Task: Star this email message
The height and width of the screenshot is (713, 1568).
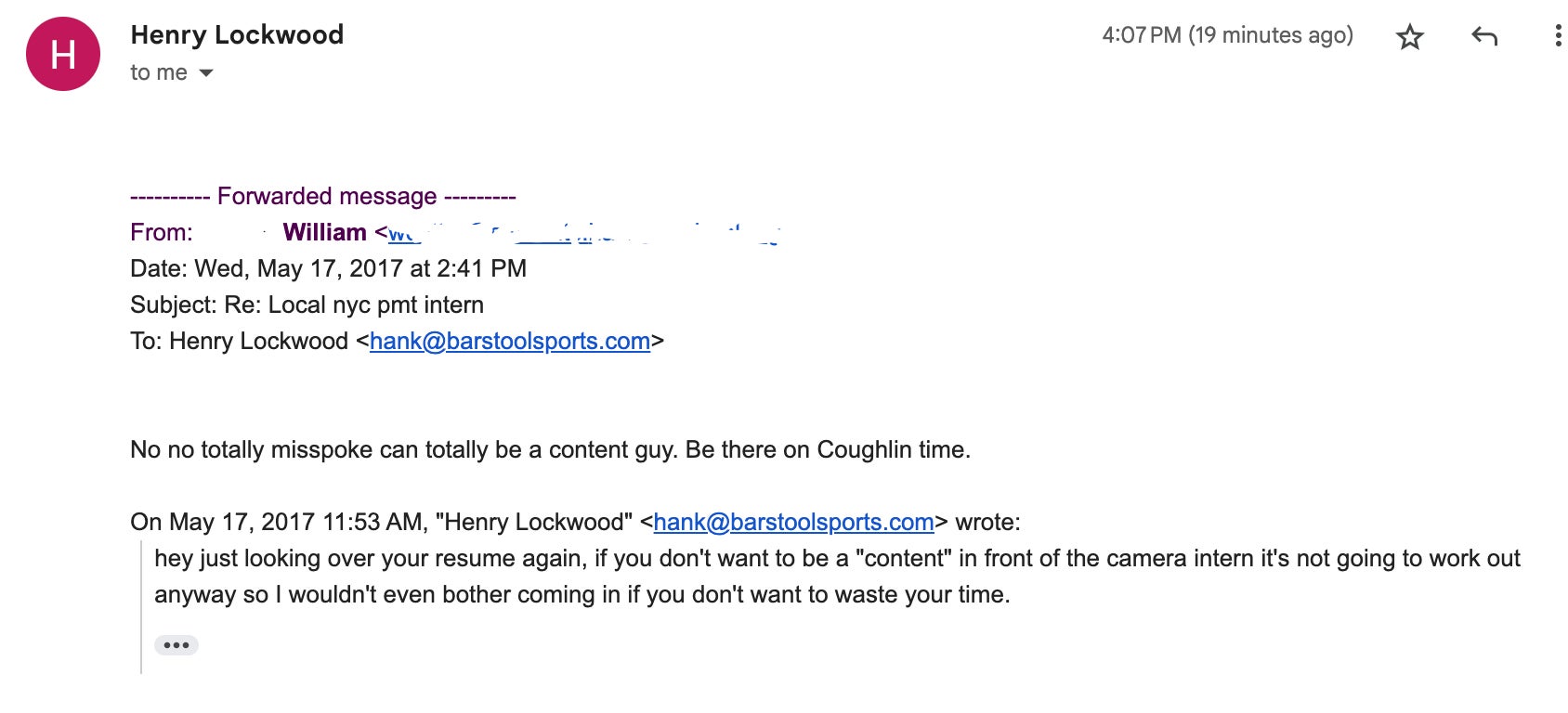Action: [x=1409, y=37]
